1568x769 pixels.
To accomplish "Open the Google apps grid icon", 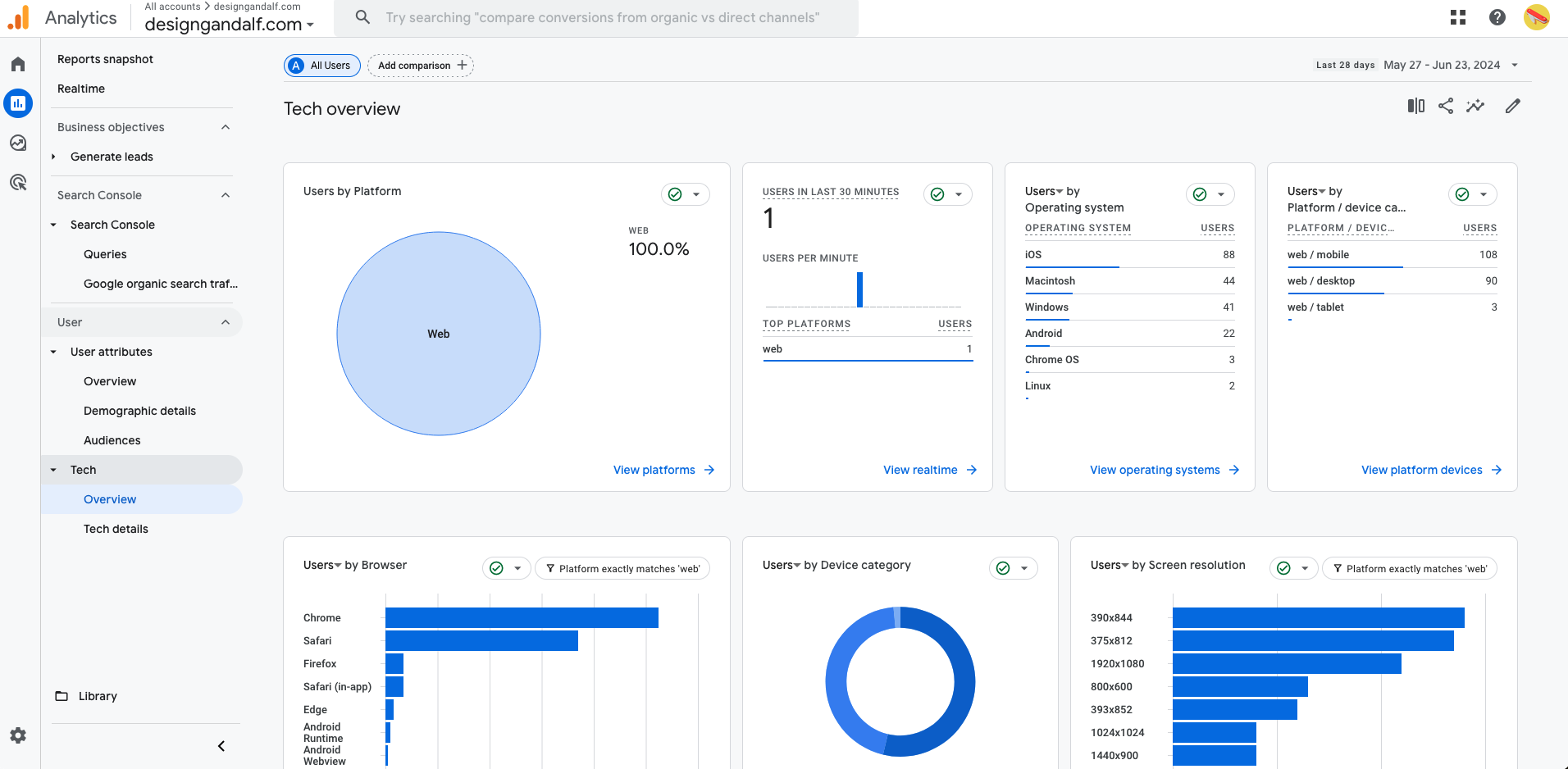I will click(x=1458, y=17).
